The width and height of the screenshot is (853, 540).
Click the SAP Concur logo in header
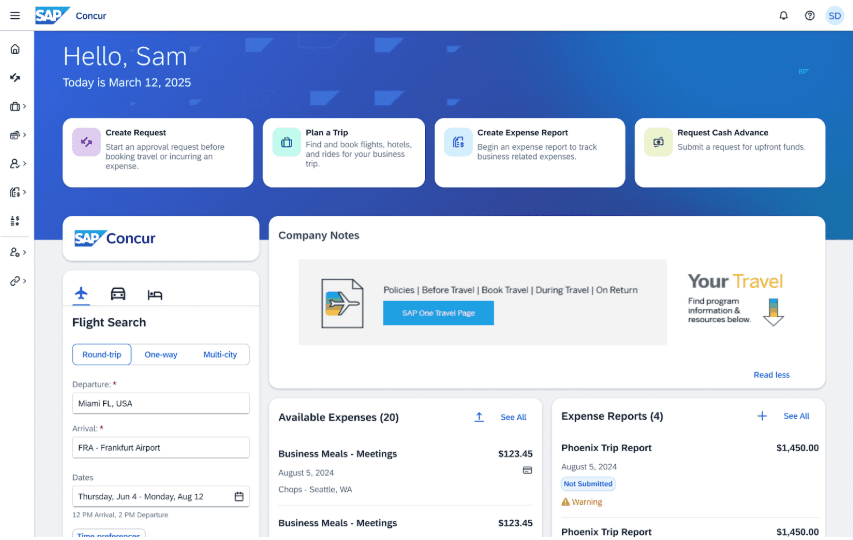point(71,15)
